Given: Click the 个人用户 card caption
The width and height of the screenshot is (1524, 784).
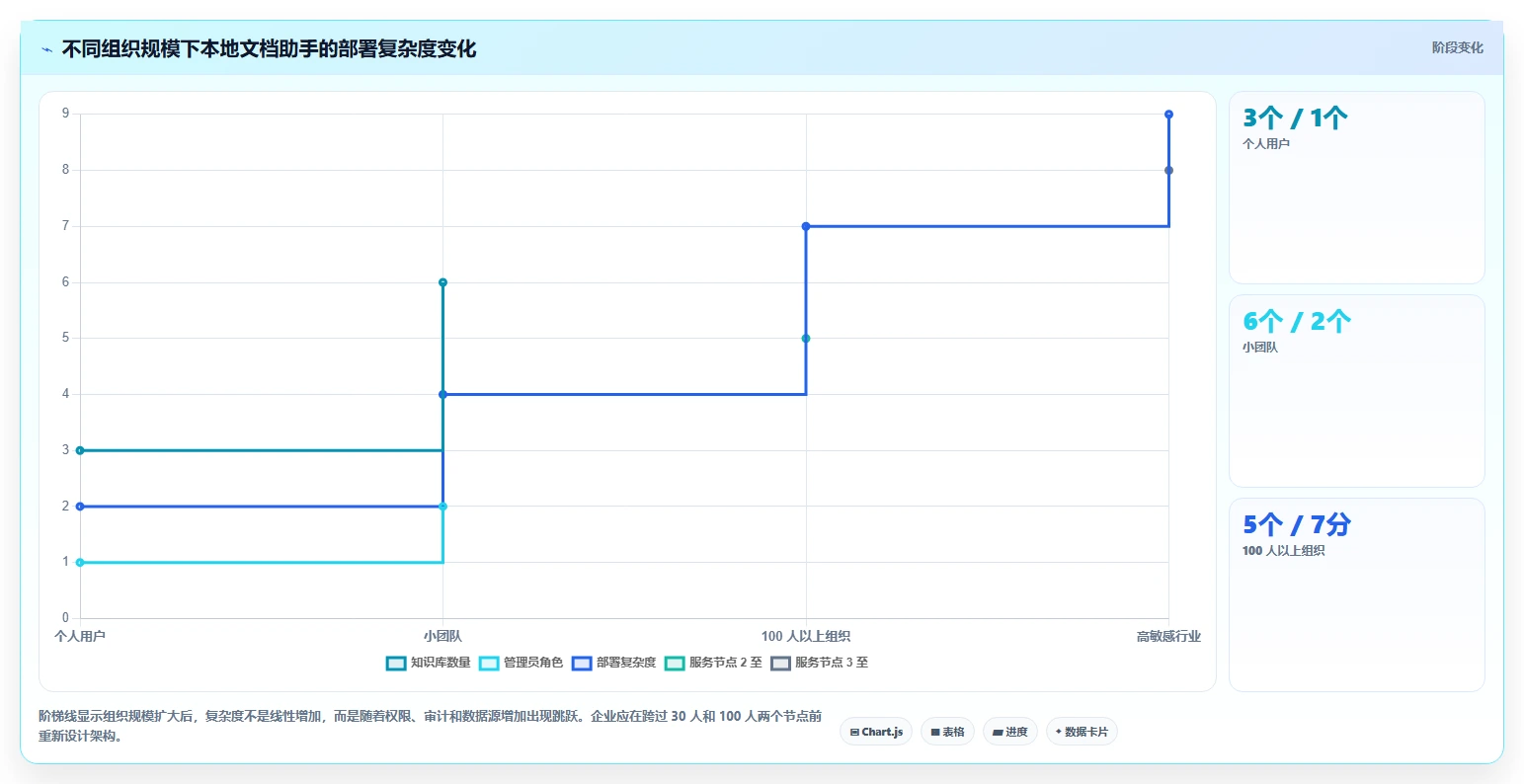Looking at the screenshot, I should (x=1266, y=144).
